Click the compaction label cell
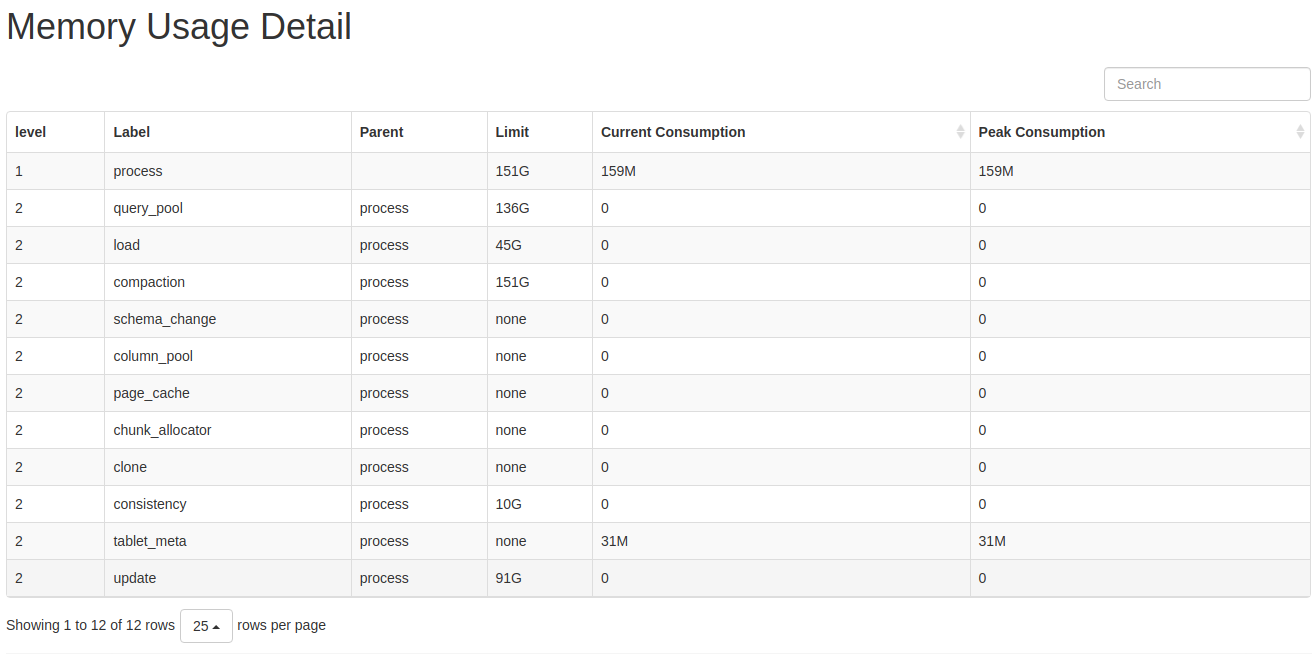This screenshot has width=1312, height=654. (x=149, y=282)
